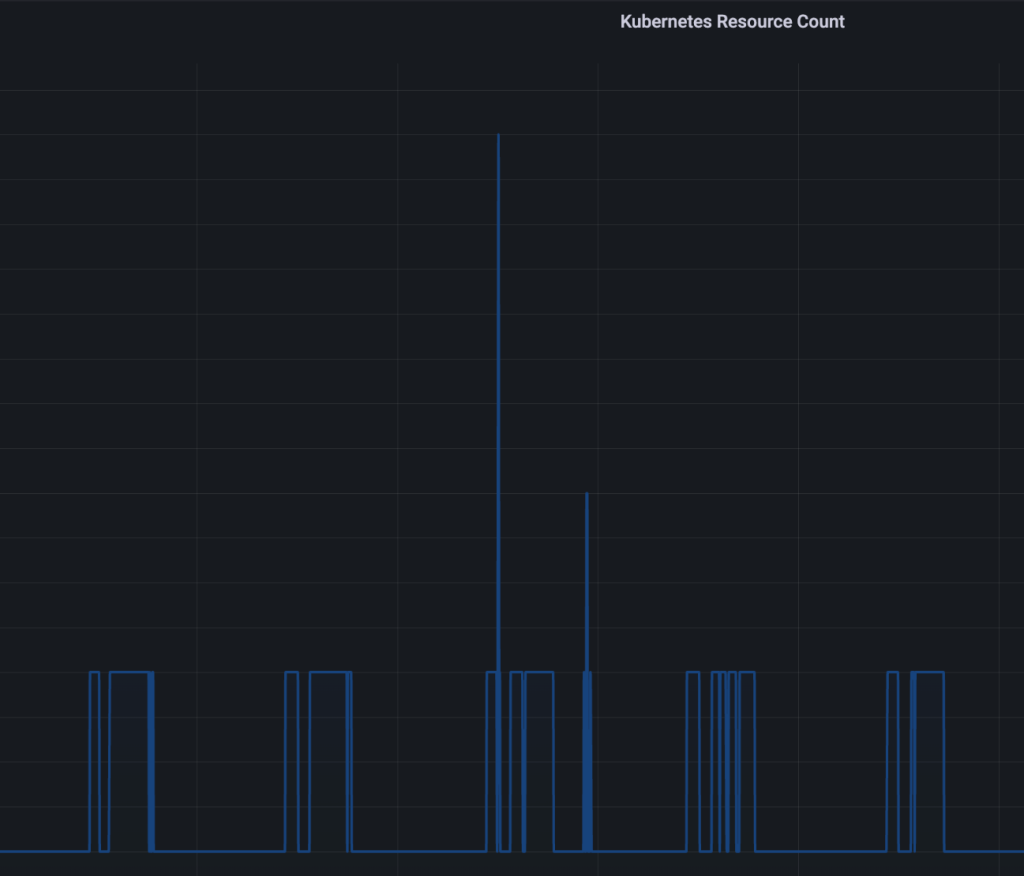Click the narrow pulse starting the second group
1024x876 pixels.
tap(291, 672)
